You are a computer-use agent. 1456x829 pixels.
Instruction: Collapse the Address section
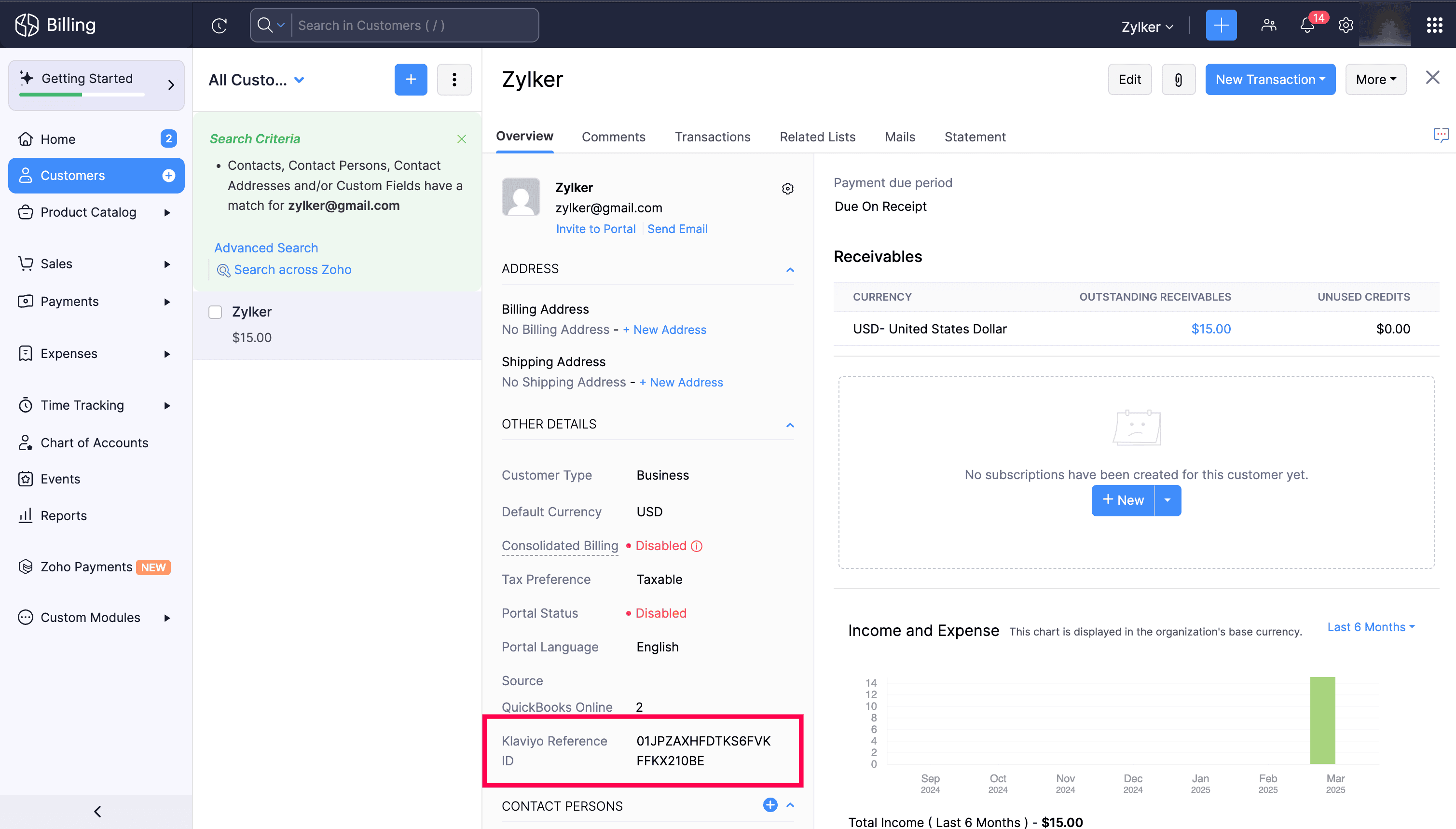[x=789, y=269]
